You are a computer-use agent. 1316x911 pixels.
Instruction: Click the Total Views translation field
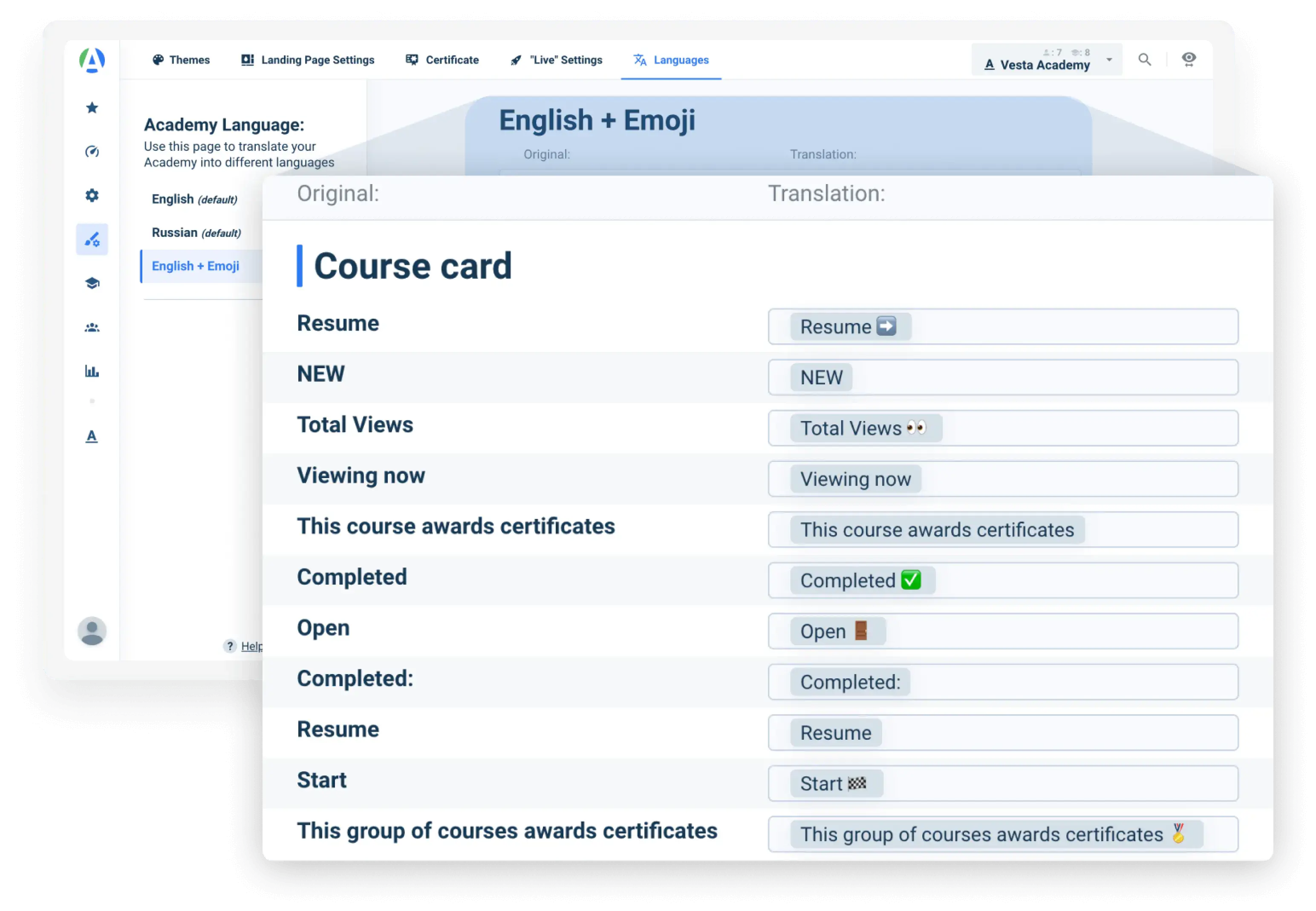pos(1003,428)
